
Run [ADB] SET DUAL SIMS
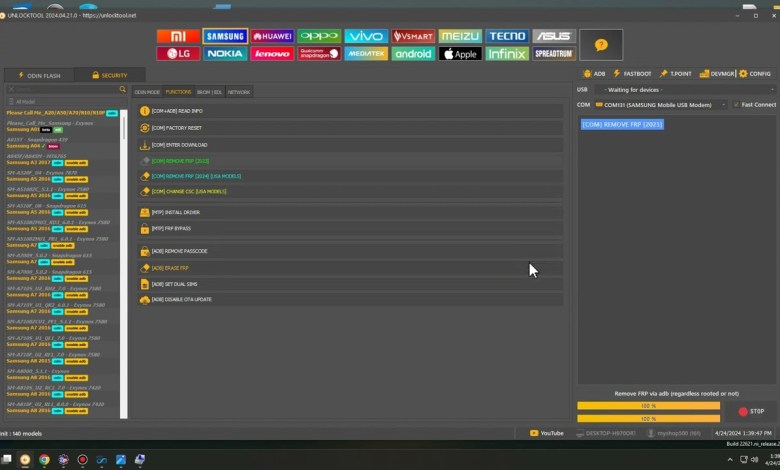351,284
